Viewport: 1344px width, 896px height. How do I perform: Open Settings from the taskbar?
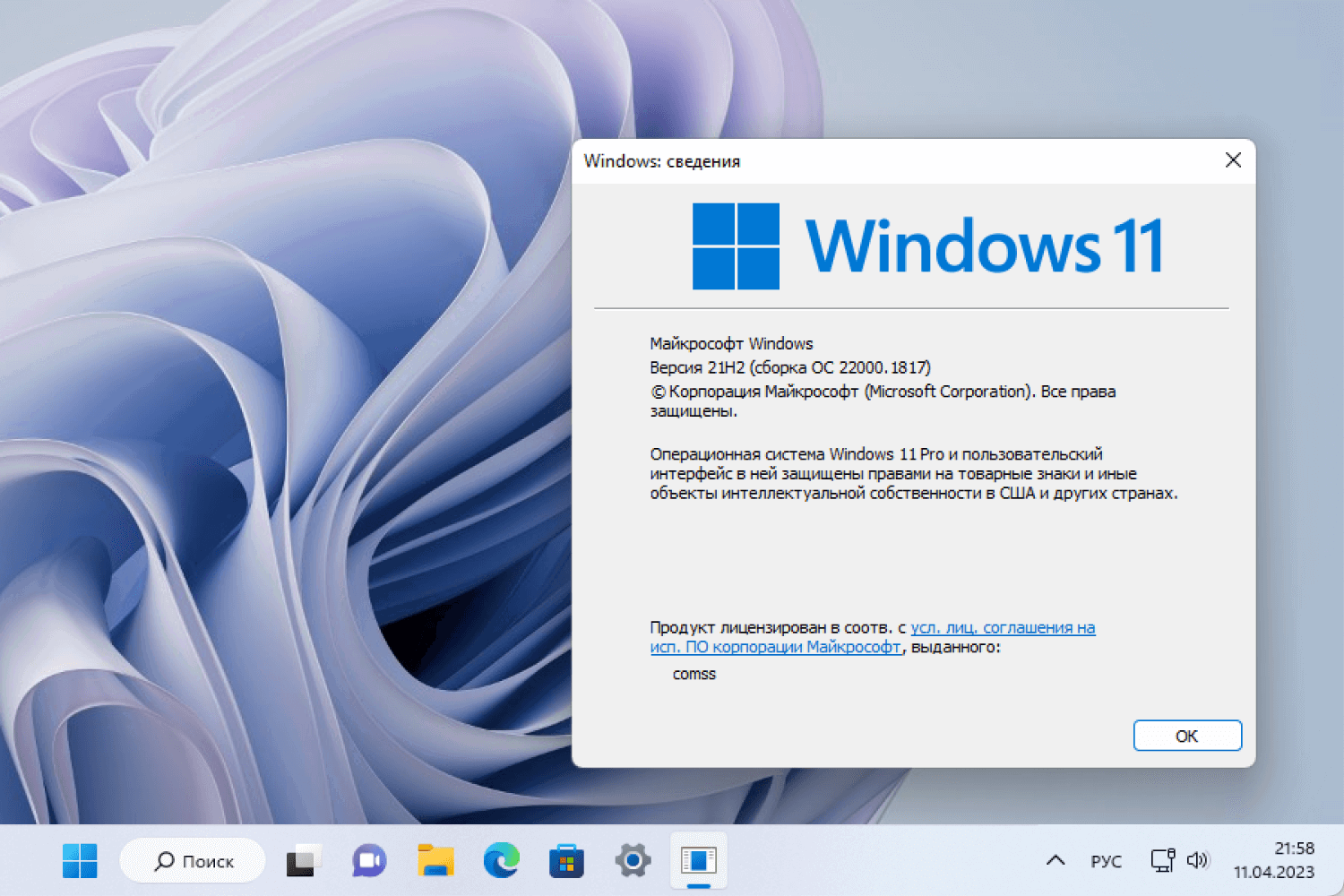(633, 860)
